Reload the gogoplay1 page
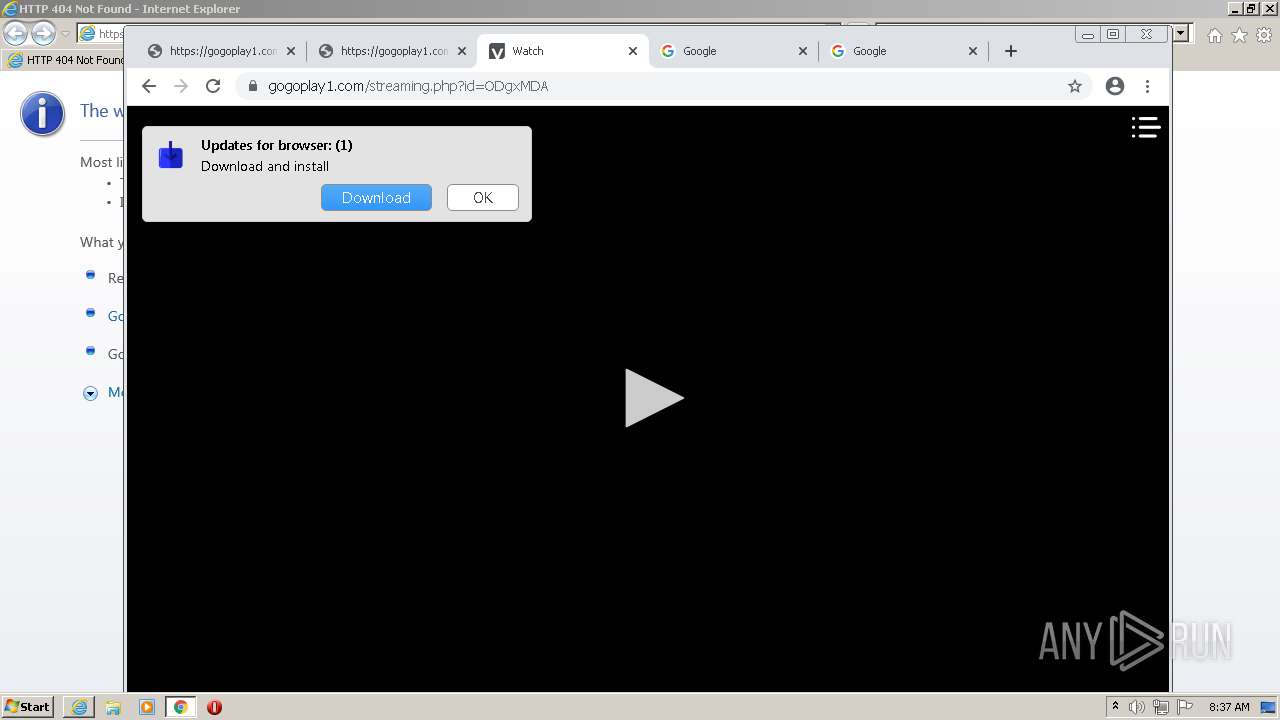This screenshot has height=720, width=1280. pyautogui.click(x=213, y=86)
